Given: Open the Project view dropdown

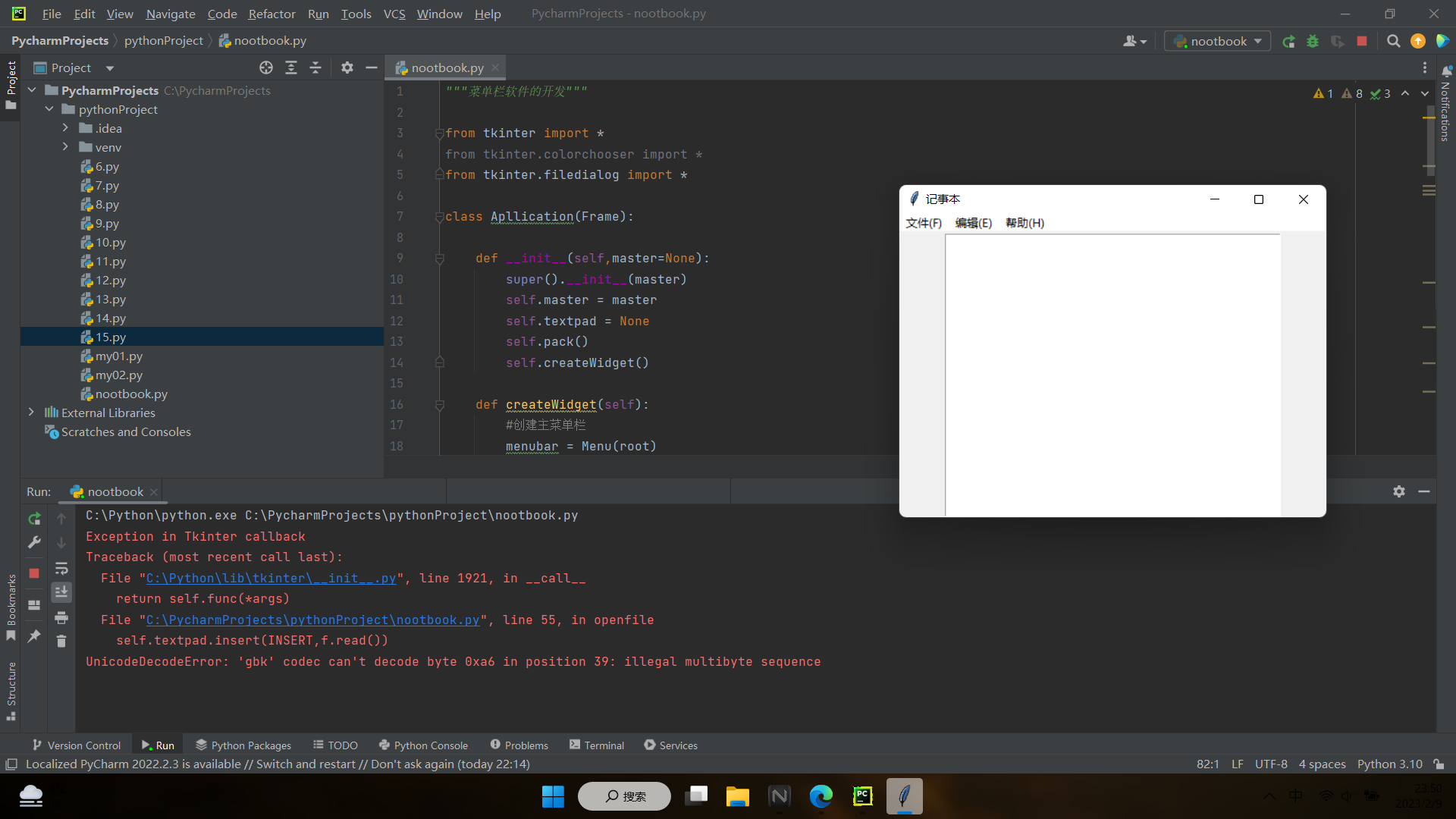Looking at the screenshot, I should click(x=109, y=68).
